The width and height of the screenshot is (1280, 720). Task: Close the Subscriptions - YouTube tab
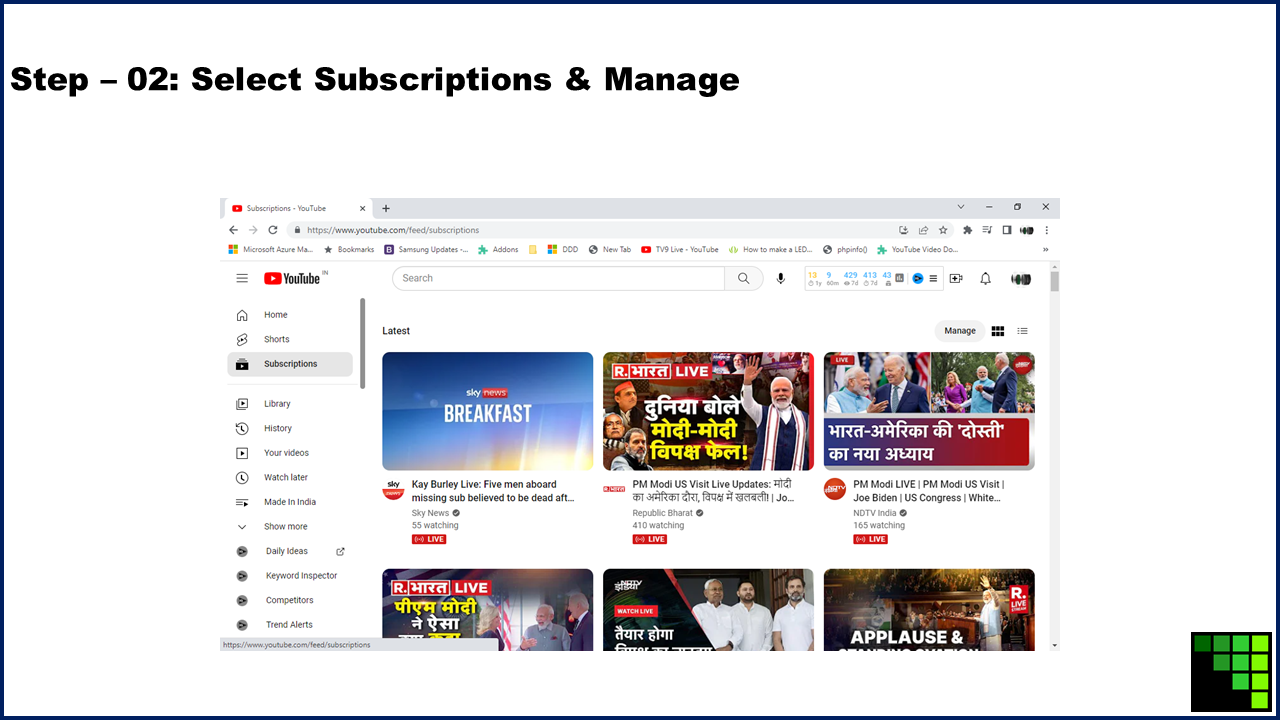[x=362, y=208]
